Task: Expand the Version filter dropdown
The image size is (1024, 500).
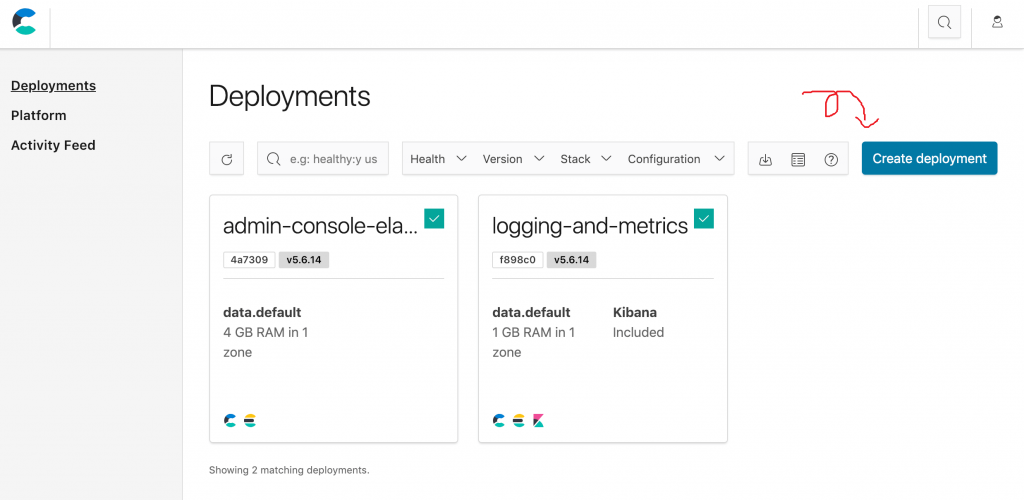Action: [x=513, y=159]
